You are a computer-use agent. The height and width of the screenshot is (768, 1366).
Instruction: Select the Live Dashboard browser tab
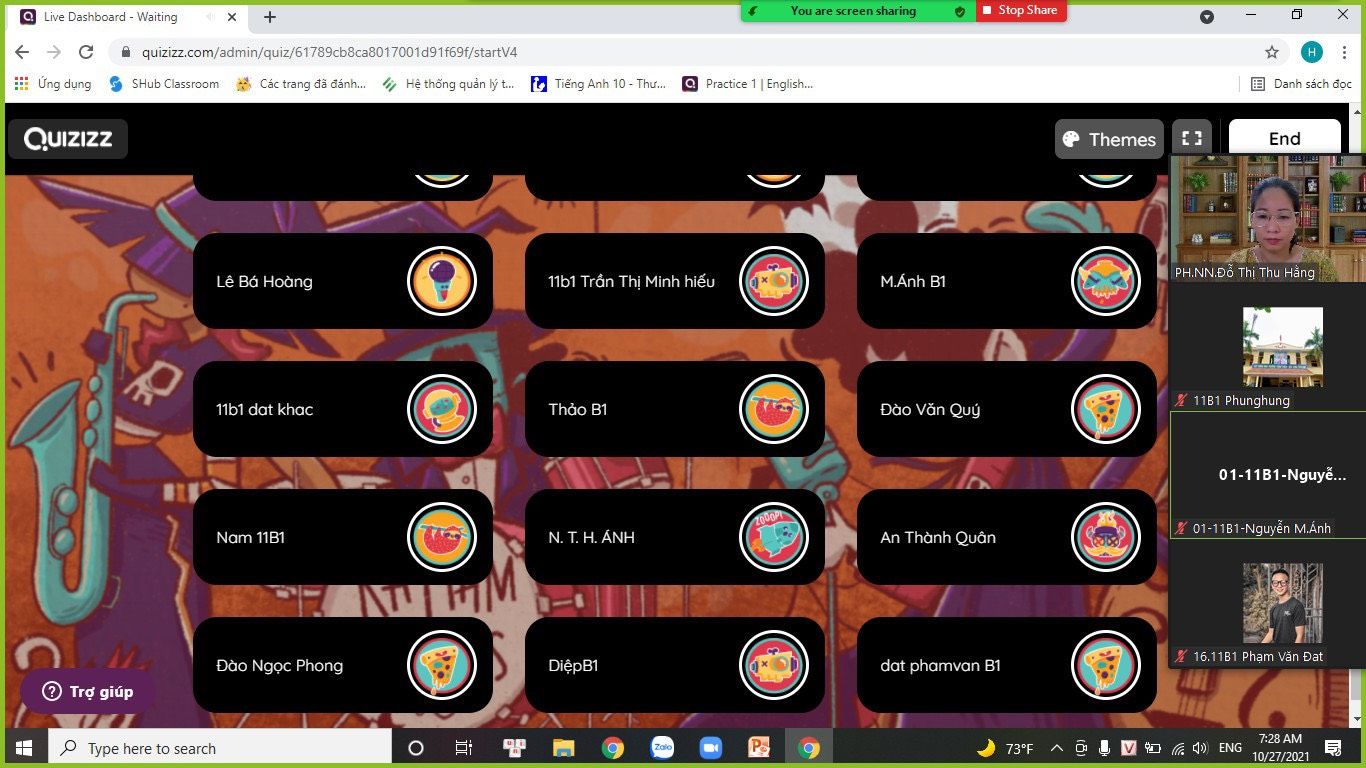pos(120,17)
